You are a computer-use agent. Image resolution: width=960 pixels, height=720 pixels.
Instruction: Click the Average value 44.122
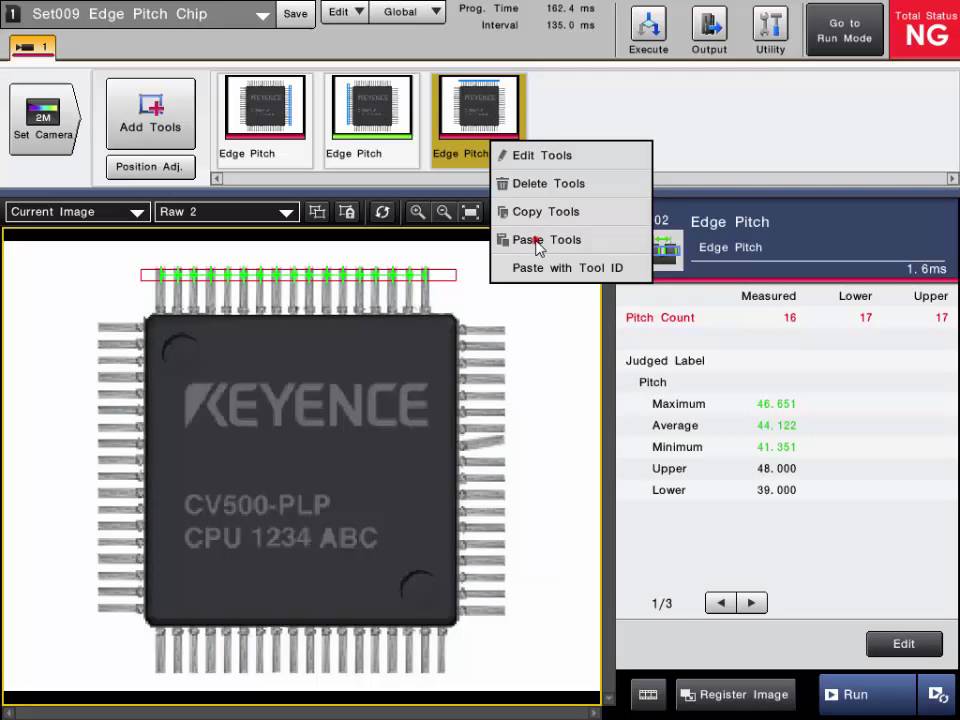coord(776,426)
